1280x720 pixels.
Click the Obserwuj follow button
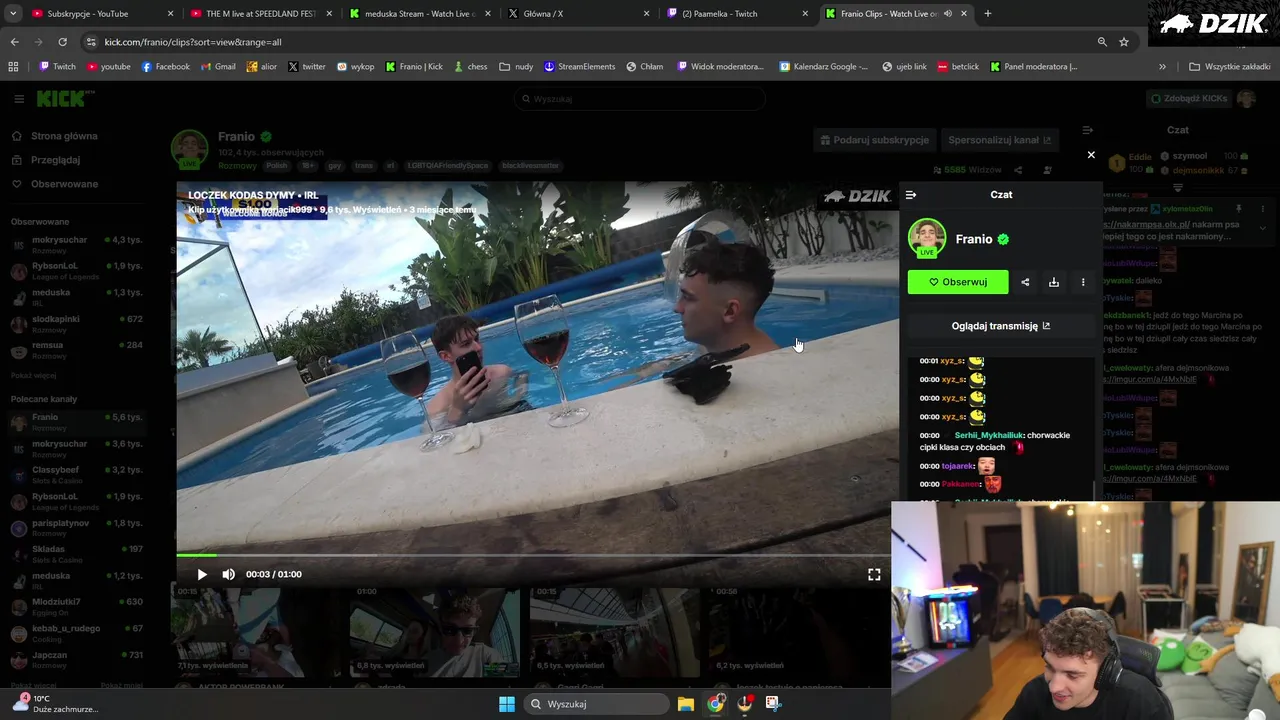(x=958, y=282)
